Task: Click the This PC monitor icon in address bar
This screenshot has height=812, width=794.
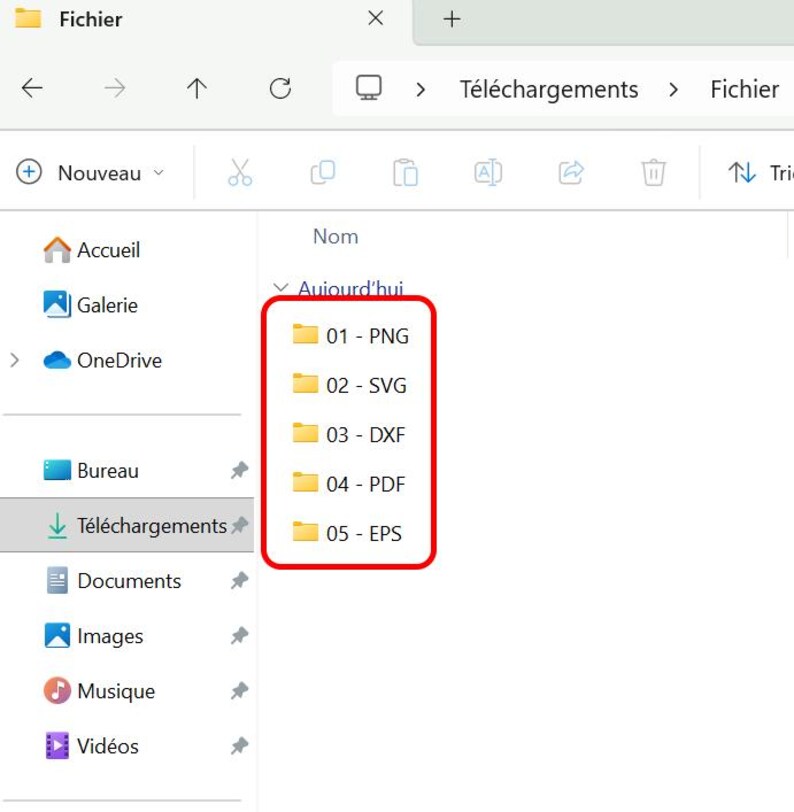Action: tap(369, 88)
